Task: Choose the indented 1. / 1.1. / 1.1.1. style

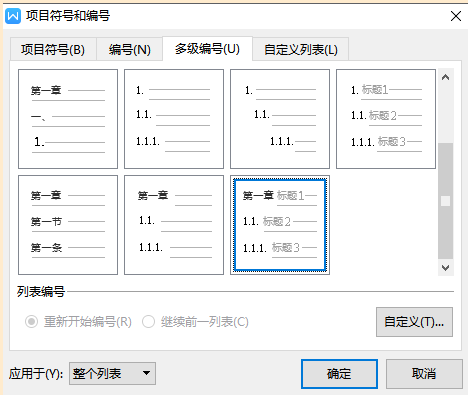Action: (x=280, y=119)
